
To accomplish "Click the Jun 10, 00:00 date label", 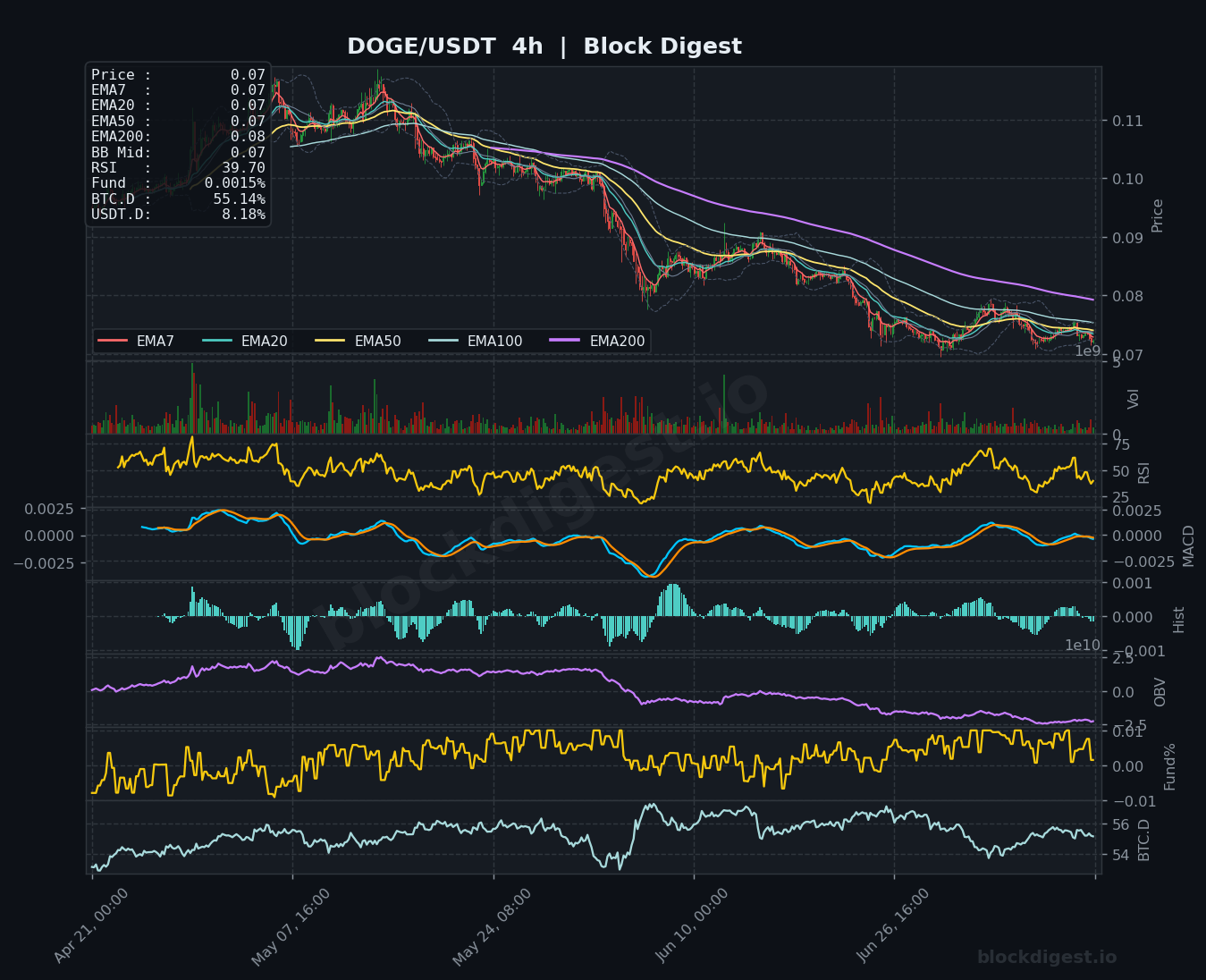I will coord(693,925).
